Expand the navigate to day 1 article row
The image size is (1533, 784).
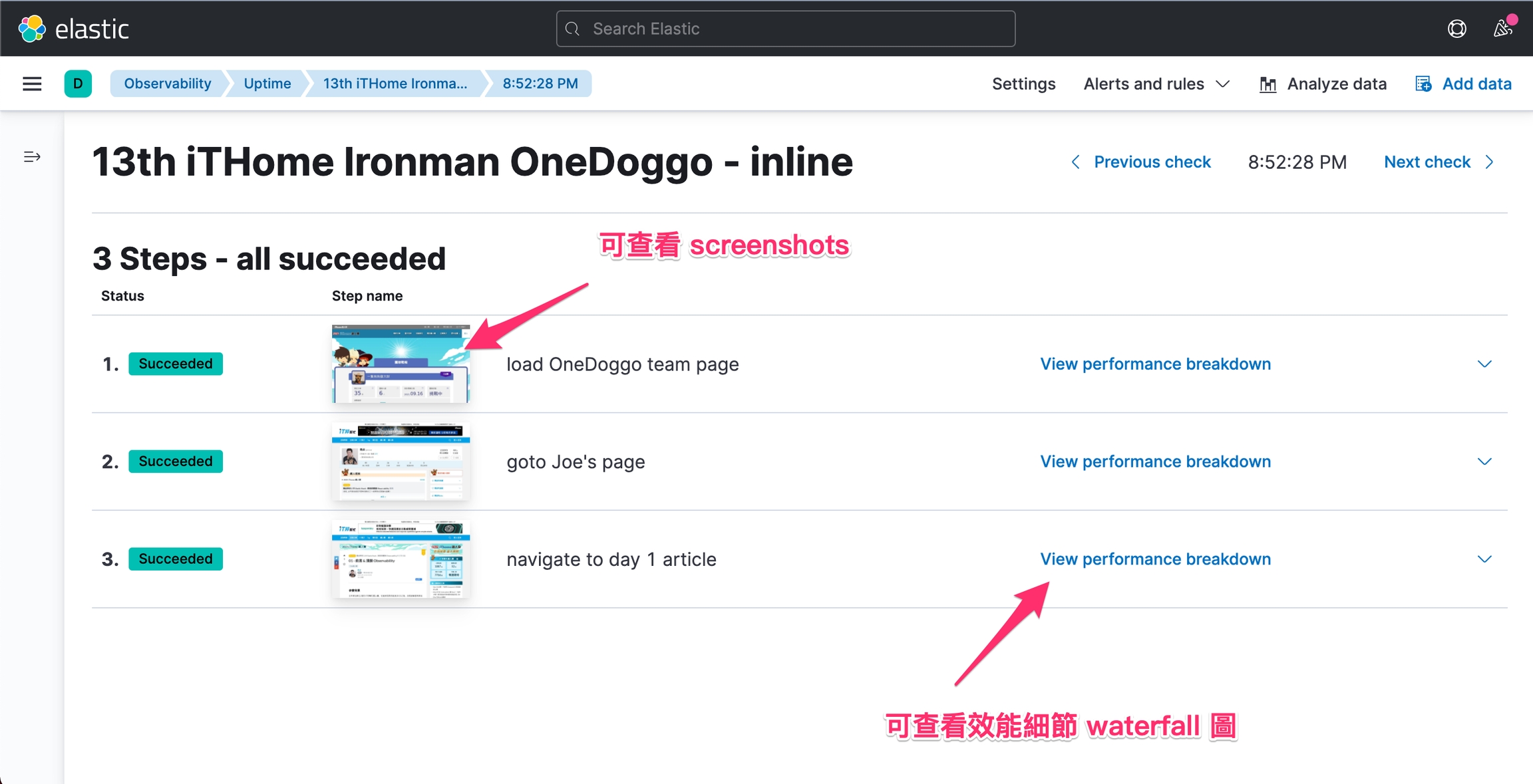click(x=1484, y=559)
